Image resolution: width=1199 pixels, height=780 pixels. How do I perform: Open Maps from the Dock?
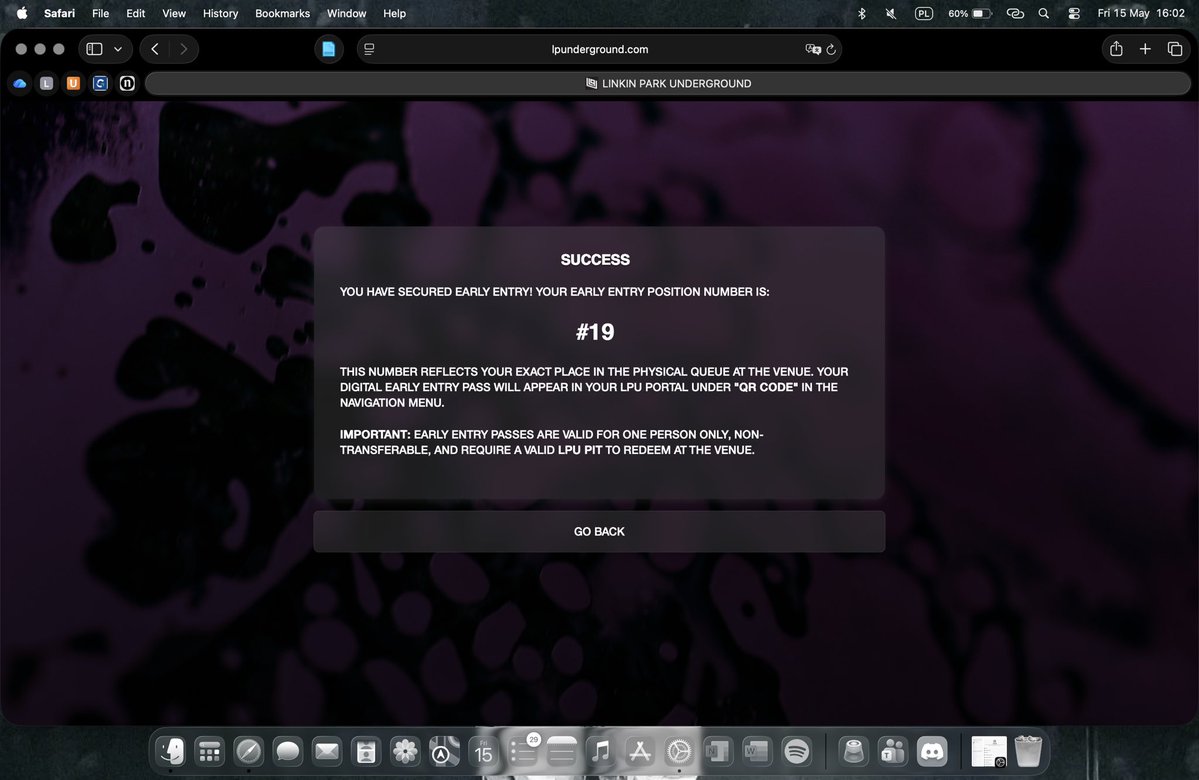coord(444,752)
